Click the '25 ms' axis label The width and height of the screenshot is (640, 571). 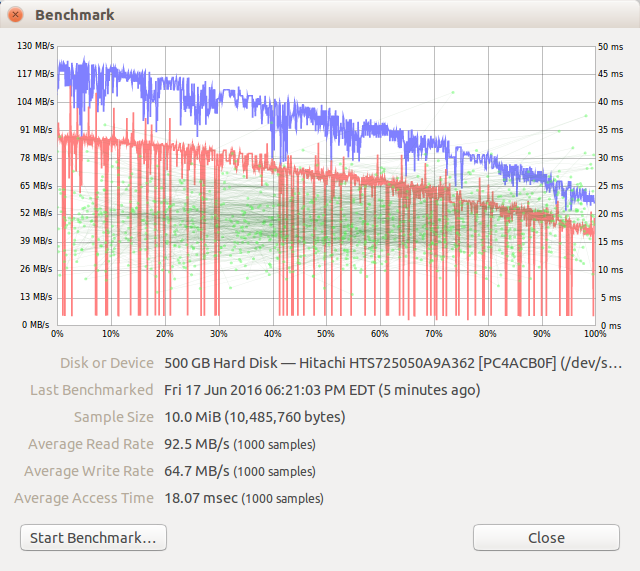click(611, 185)
